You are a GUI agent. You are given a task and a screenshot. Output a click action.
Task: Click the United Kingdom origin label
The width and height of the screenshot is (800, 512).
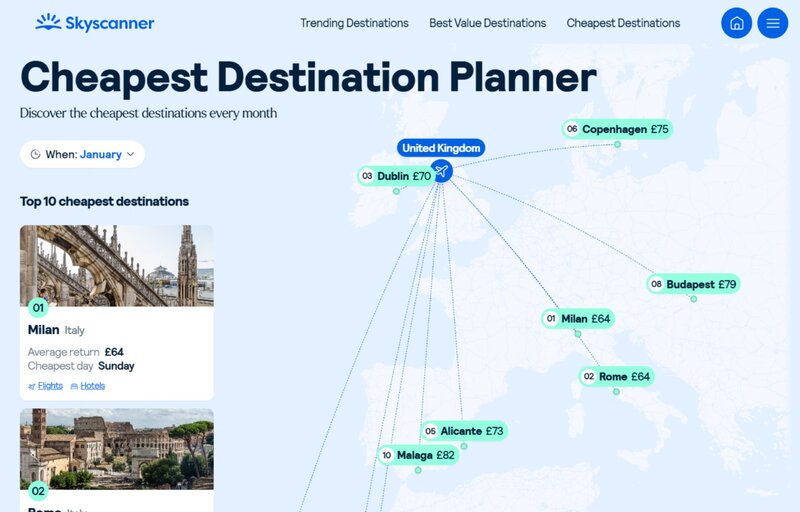441,148
